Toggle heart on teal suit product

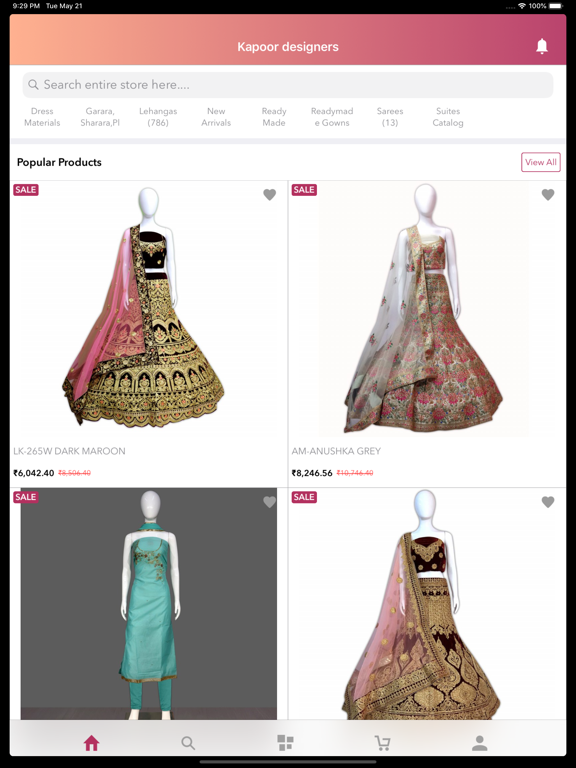269,502
